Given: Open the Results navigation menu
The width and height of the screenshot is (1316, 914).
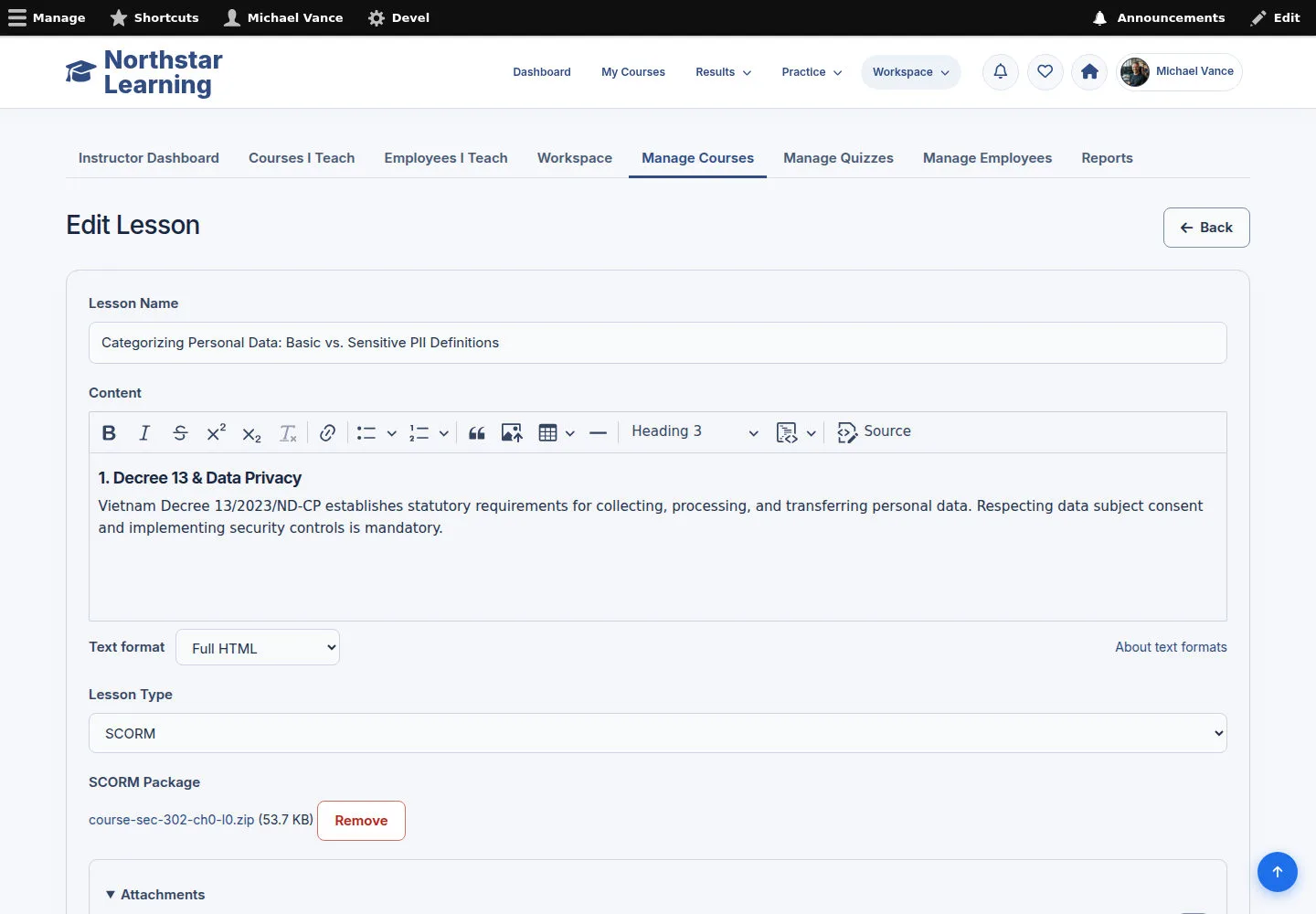Looking at the screenshot, I should coord(723,72).
